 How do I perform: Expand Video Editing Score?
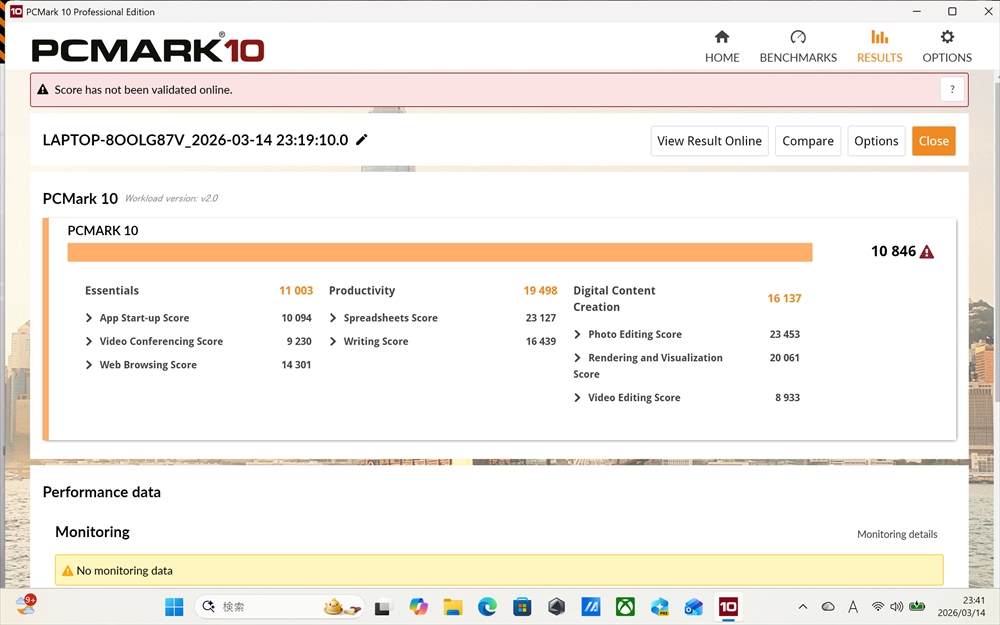[x=577, y=397]
